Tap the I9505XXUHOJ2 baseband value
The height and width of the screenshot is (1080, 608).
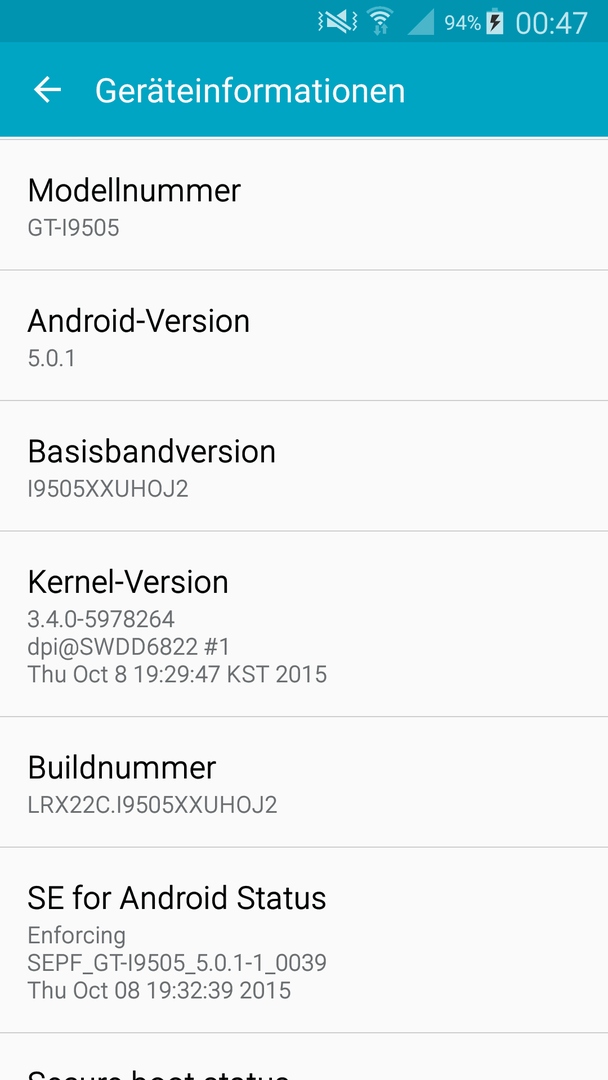[107, 488]
